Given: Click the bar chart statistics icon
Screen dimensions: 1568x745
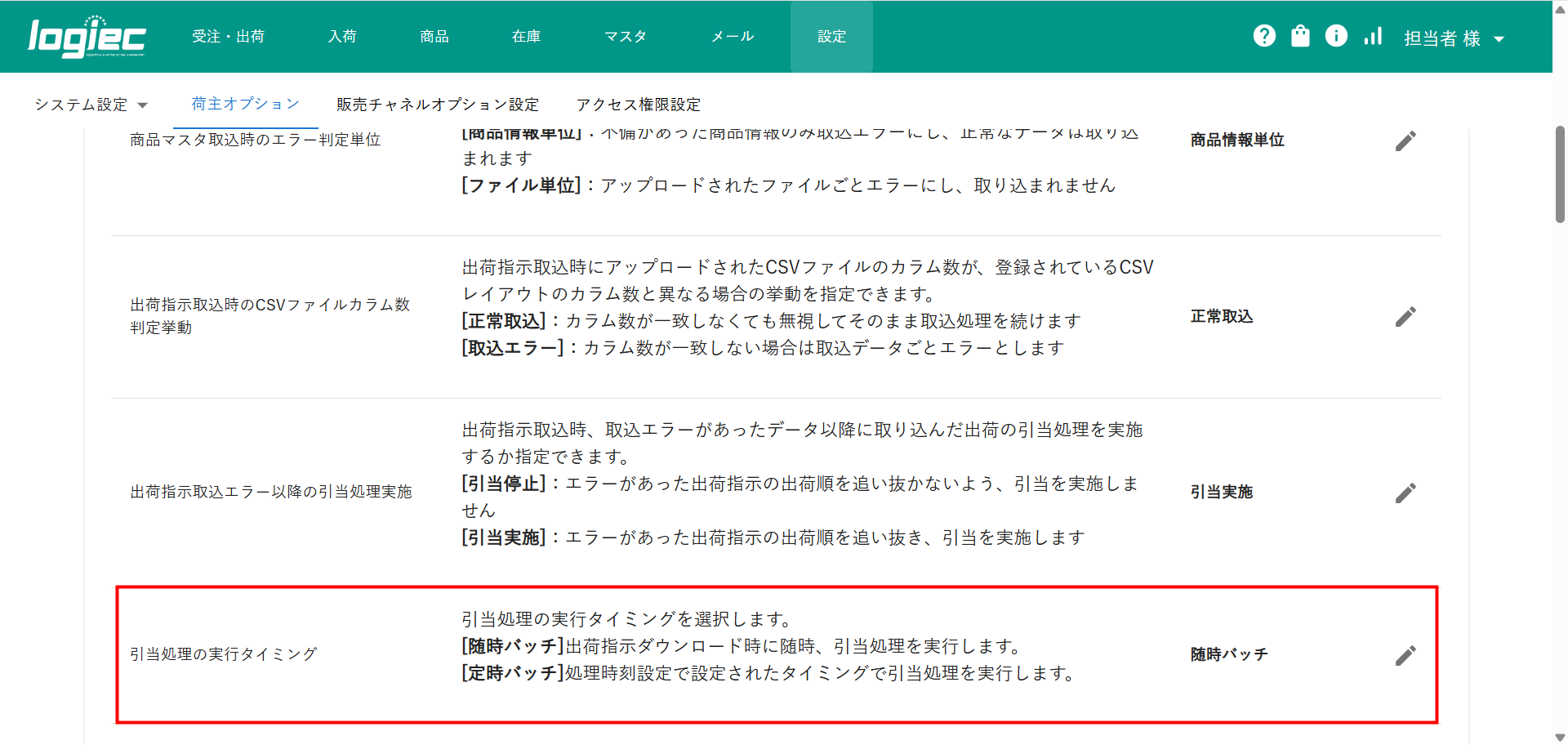Looking at the screenshot, I should (1373, 36).
